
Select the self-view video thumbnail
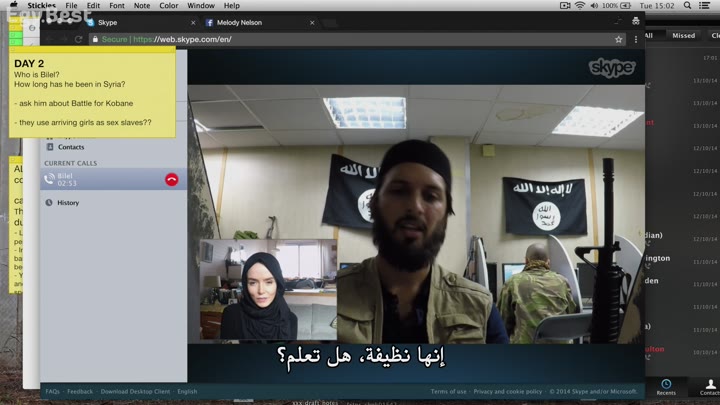click(x=268, y=290)
